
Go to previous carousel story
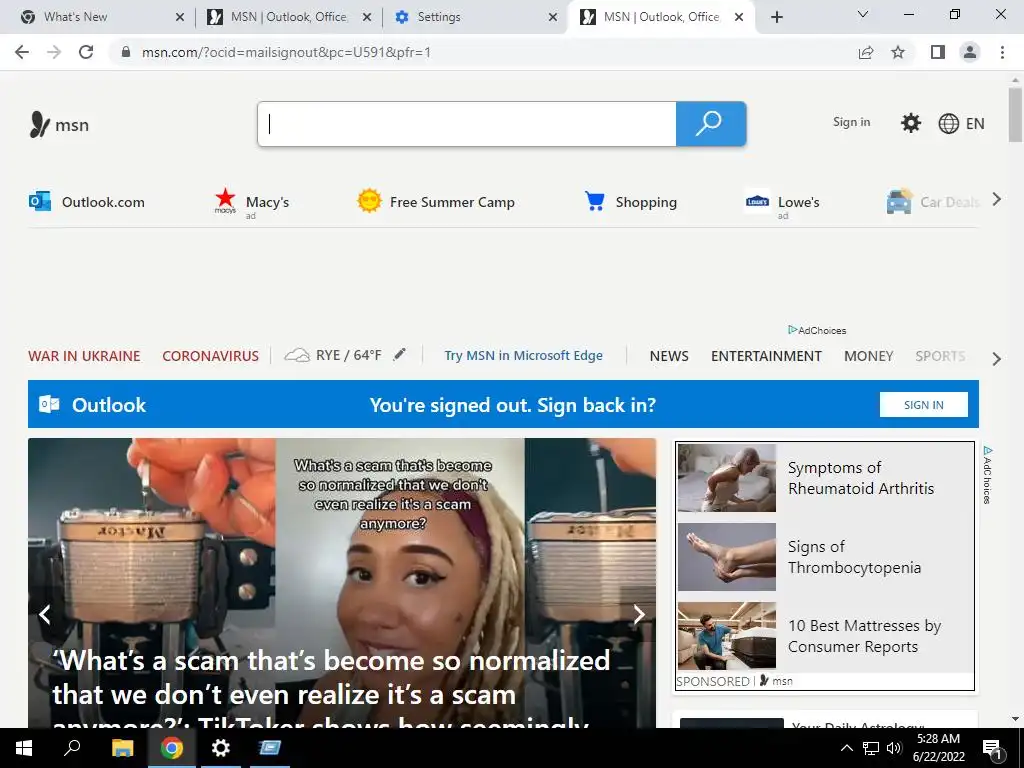(45, 614)
